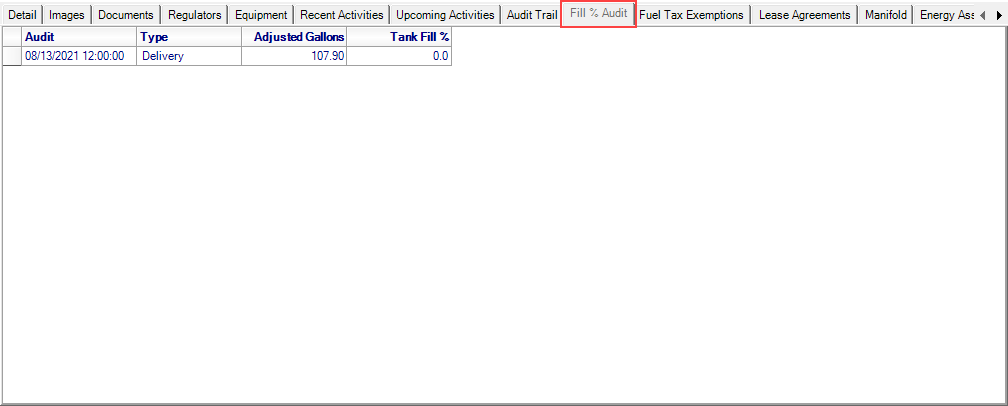
Task: Select the row header of the Delivery record
Action: pyautogui.click(x=12, y=56)
